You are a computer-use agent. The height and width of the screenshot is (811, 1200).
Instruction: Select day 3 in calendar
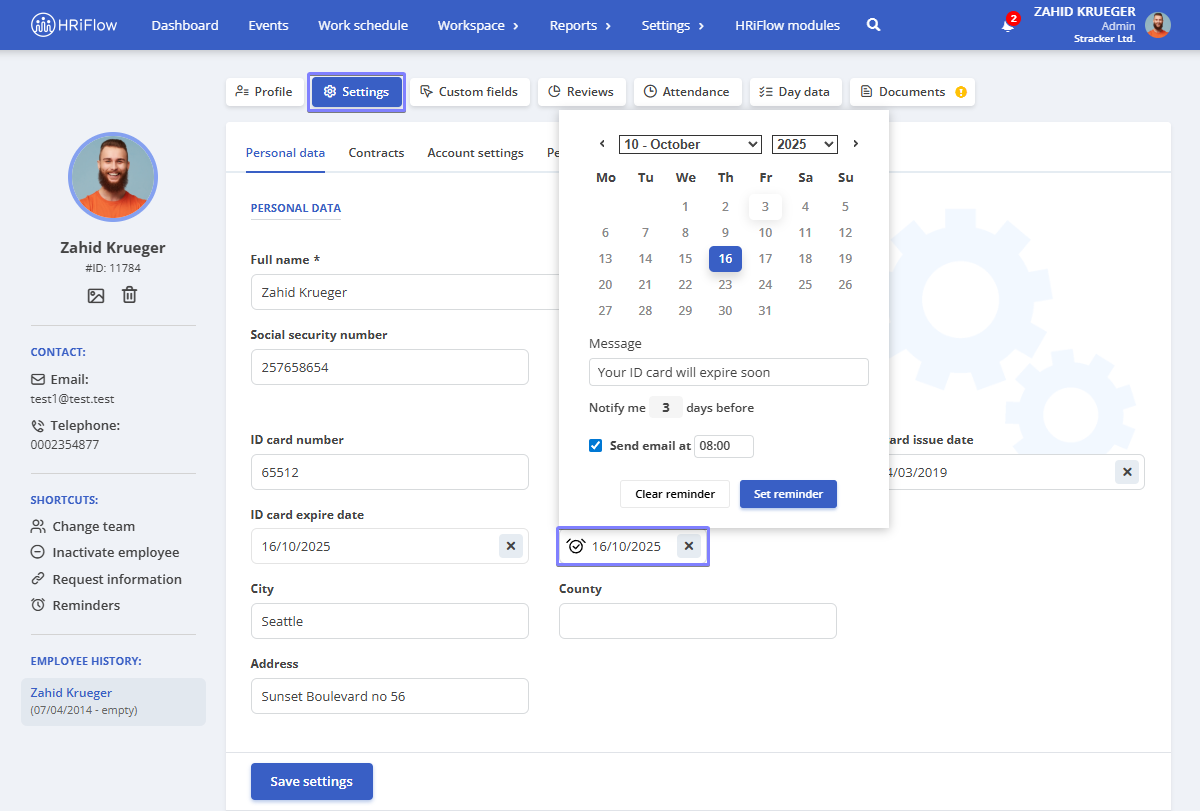(765, 207)
